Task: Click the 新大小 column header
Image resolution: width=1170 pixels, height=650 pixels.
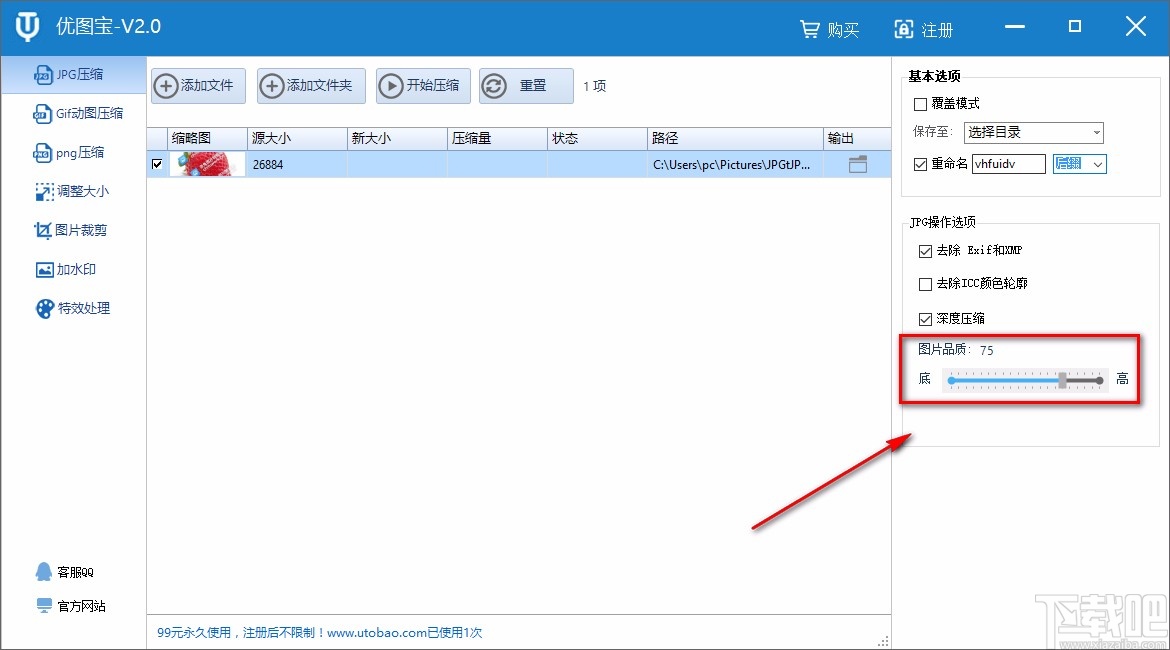Action: pos(397,139)
